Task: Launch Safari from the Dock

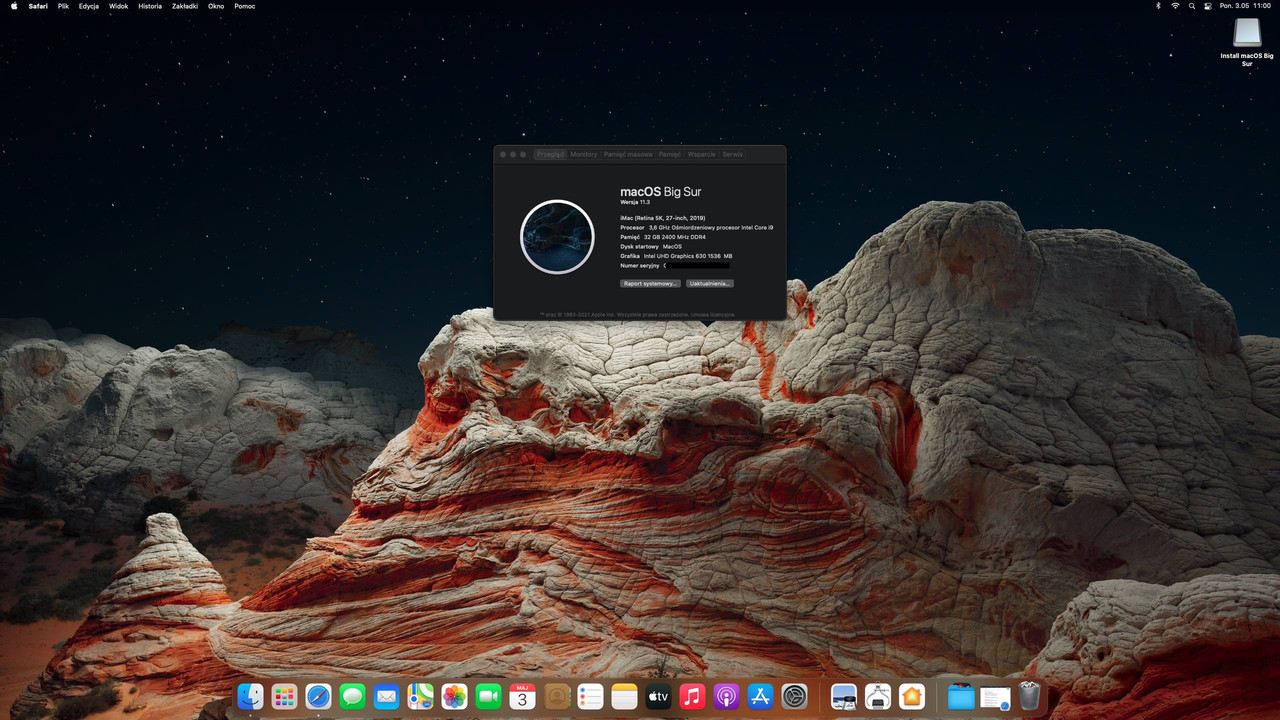Action: 318,697
